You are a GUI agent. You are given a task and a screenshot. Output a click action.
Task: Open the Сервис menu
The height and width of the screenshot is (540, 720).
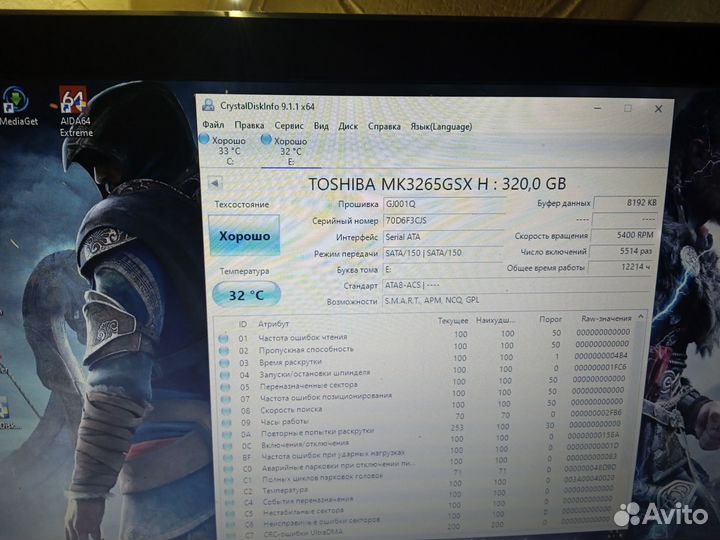point(289,125)
